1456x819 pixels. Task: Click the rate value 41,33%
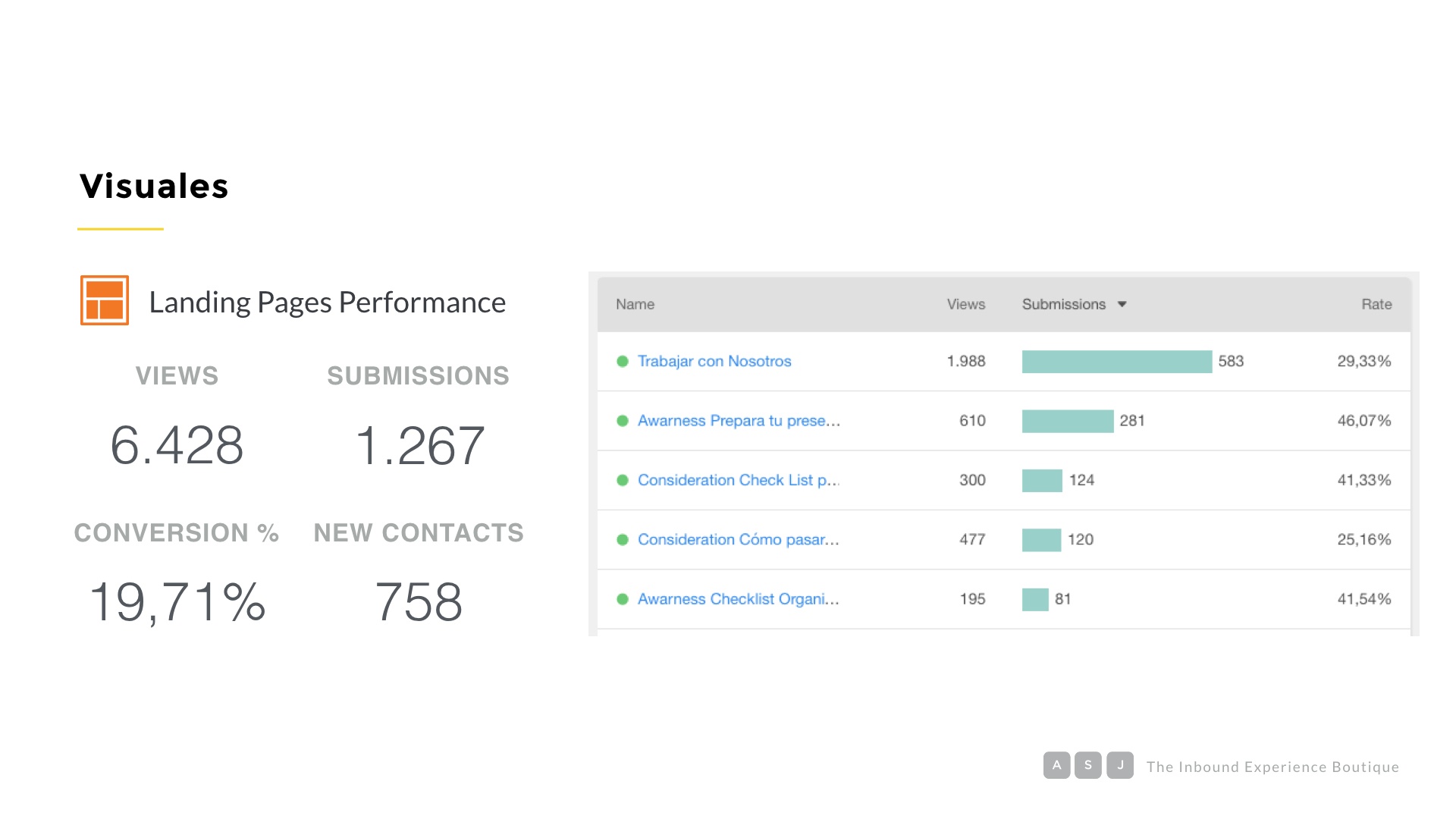pyautogui.click(x=1364, y=480)
